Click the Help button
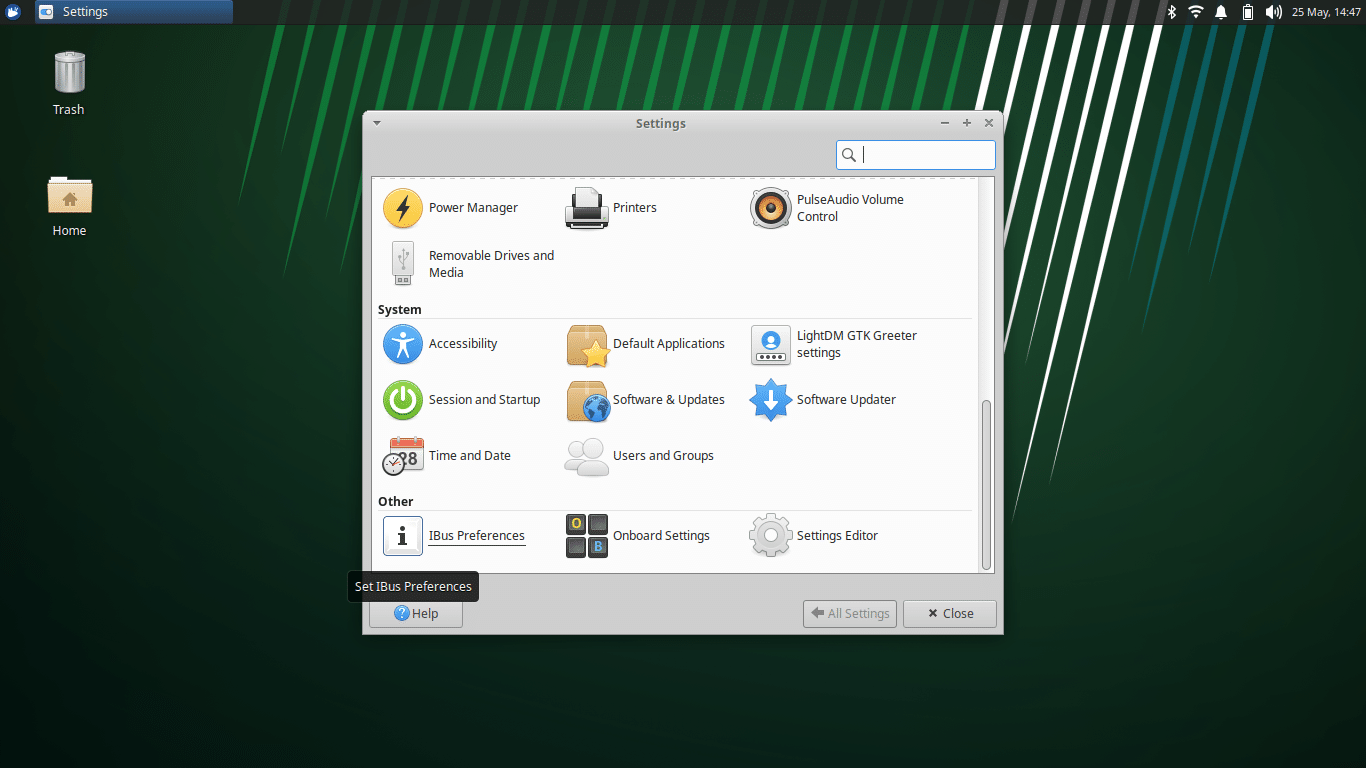 click(x=416, y=614)
